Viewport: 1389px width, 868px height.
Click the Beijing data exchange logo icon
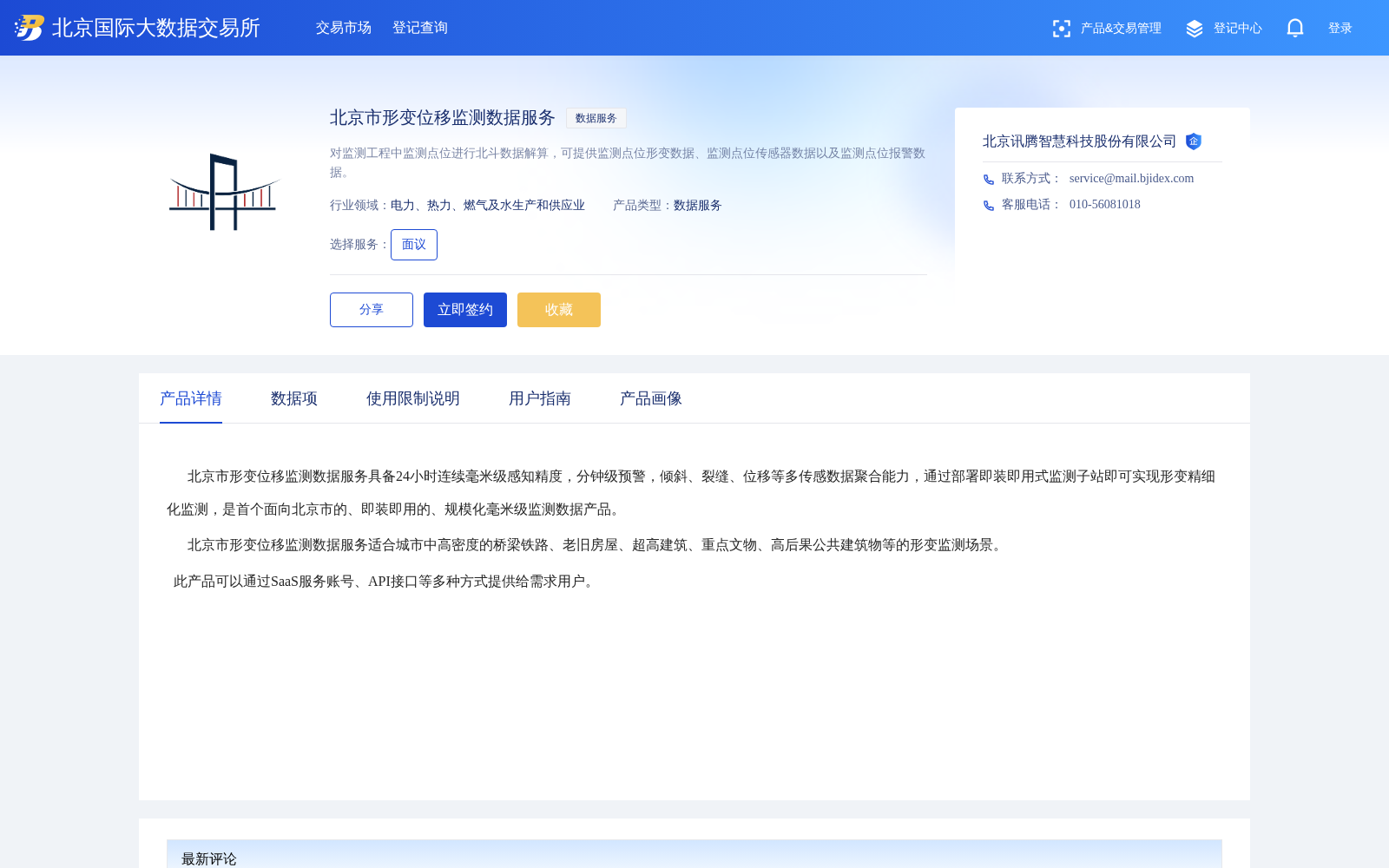[30, 28]
